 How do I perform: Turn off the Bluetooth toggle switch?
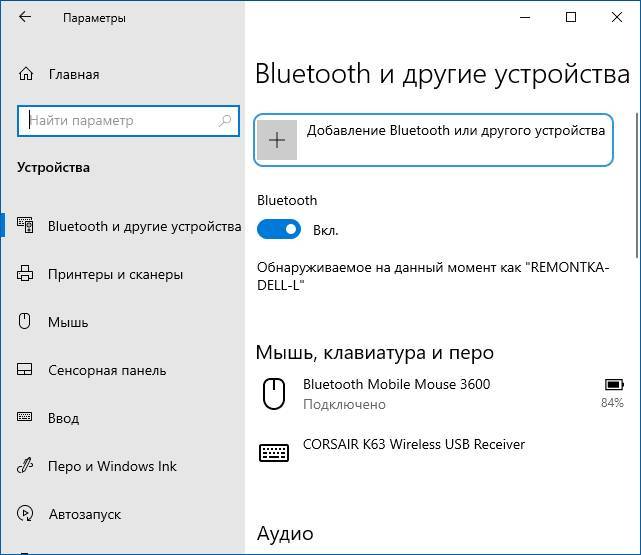click(279, 229)
